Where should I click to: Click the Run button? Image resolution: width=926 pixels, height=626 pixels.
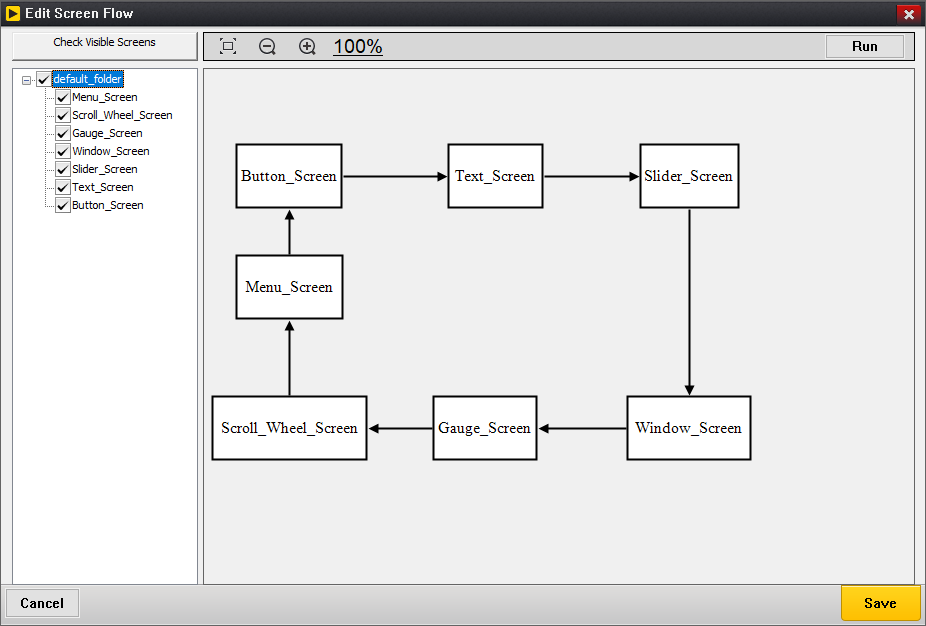coord(864,46)
